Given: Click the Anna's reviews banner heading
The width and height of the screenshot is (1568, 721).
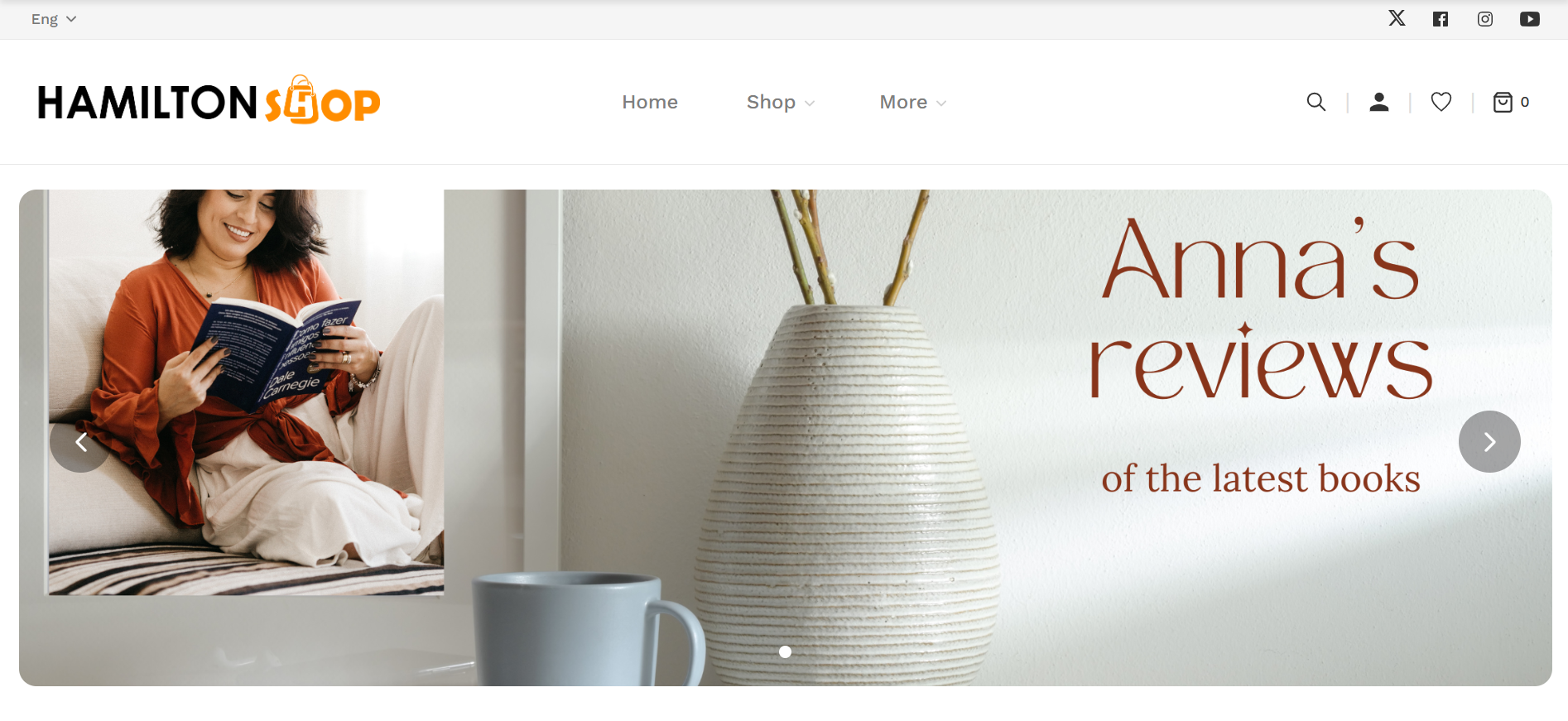Looking at the screenshot, I should (1260, 308).
